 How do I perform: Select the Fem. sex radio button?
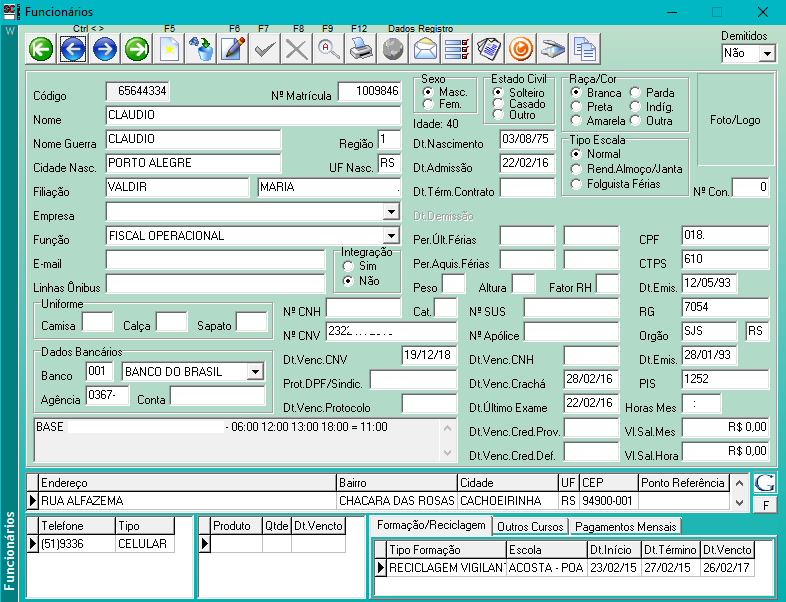430,104
